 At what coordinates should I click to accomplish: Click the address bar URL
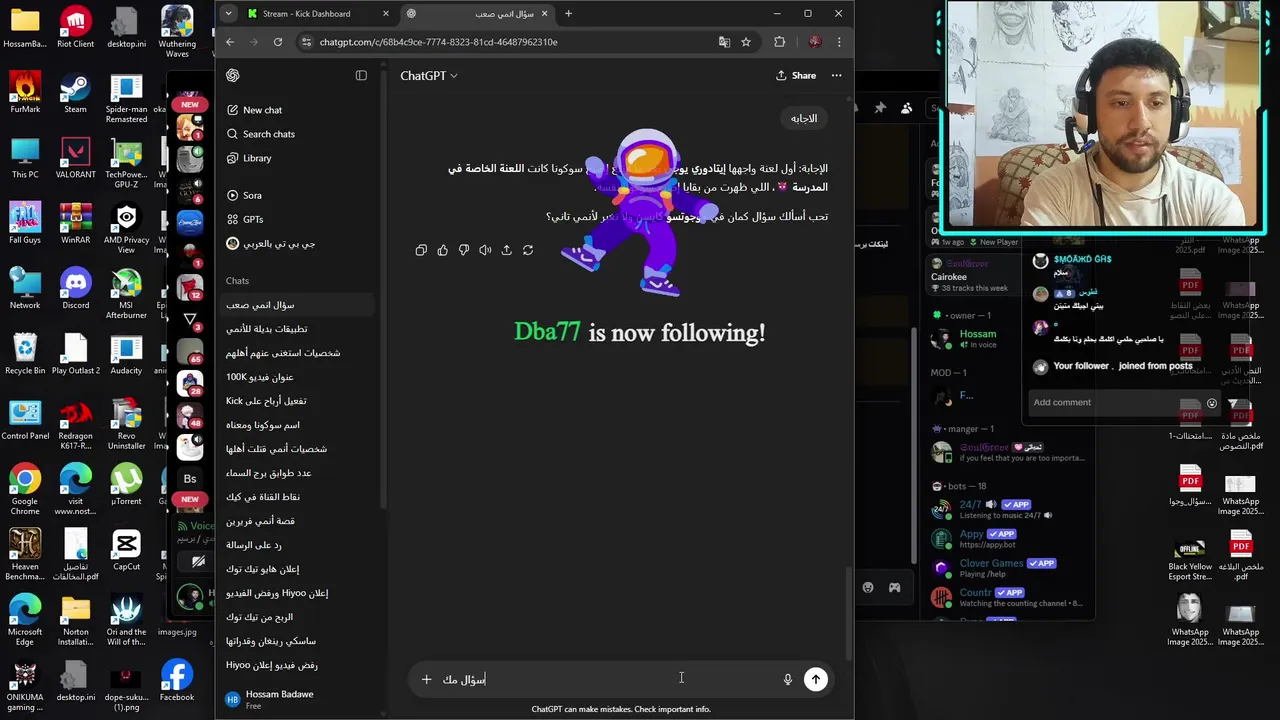[438, 42]
